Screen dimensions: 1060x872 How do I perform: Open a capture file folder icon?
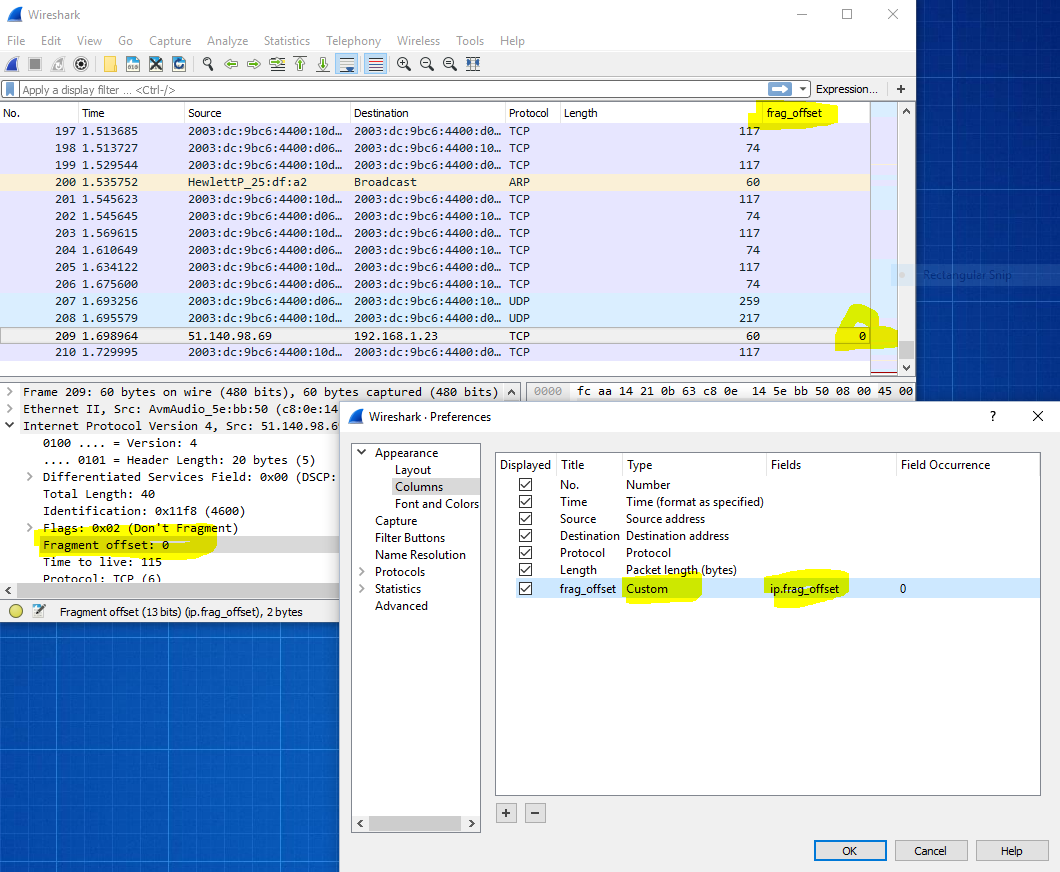coord(110,64)
